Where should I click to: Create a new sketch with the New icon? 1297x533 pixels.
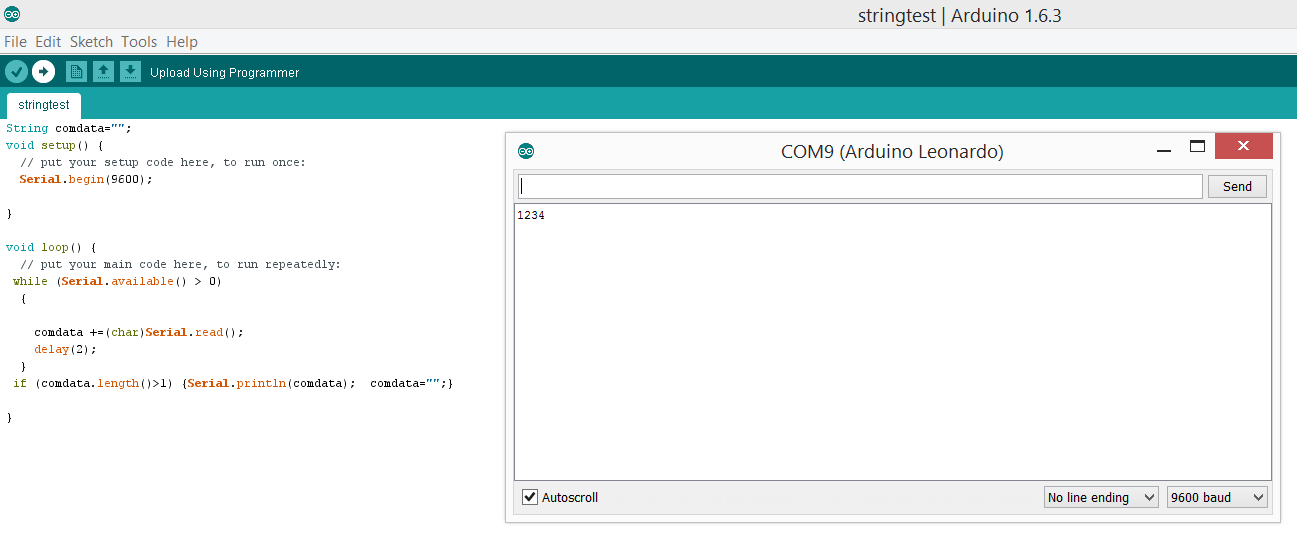click(76, 72)
